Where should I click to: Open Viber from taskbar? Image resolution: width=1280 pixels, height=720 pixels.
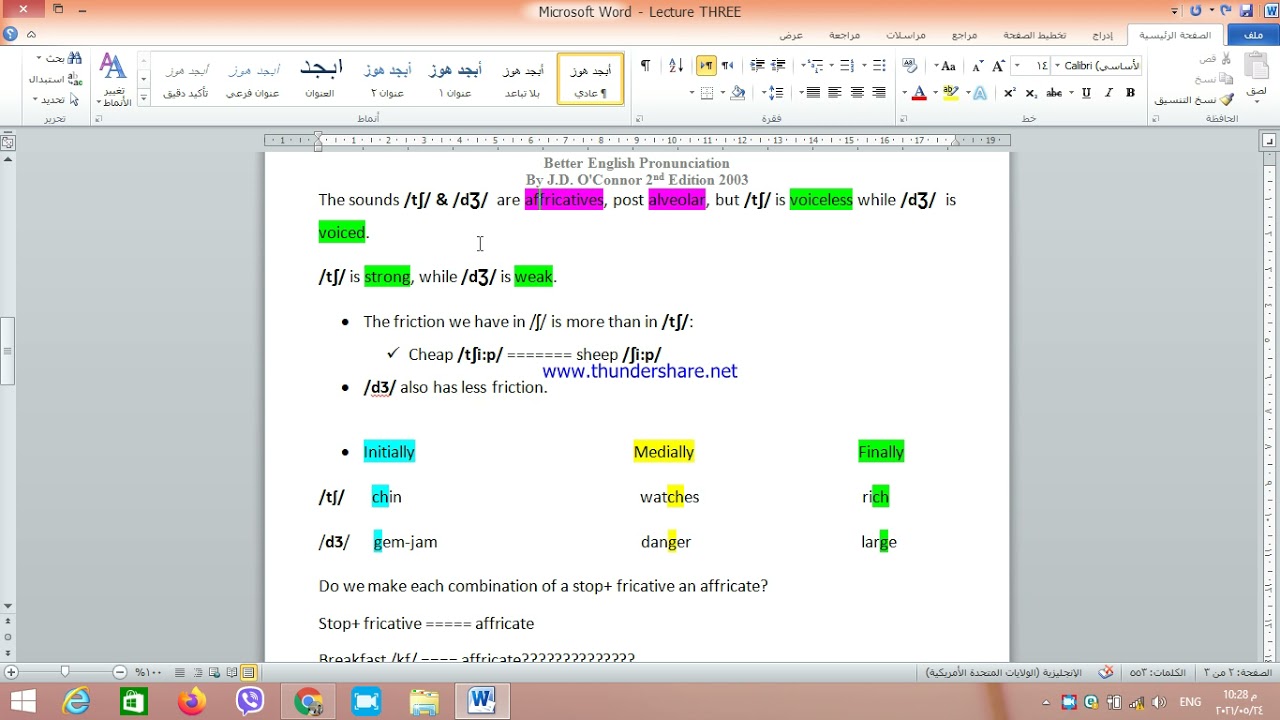(250, 701)
